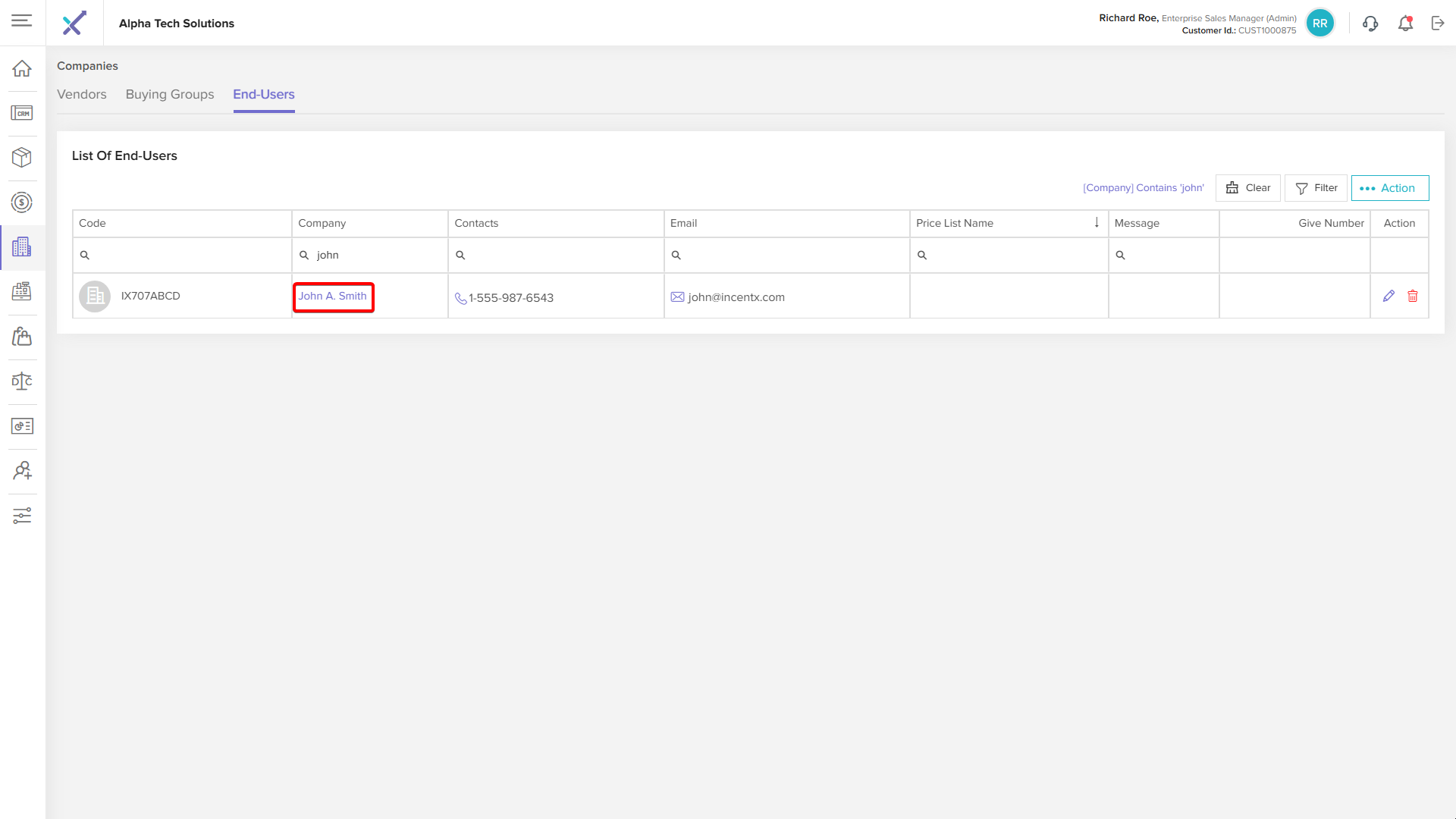Edit the John A. Smith row with the pencil icon
Screen dimensions: 1456x819
click(1389, 297)
